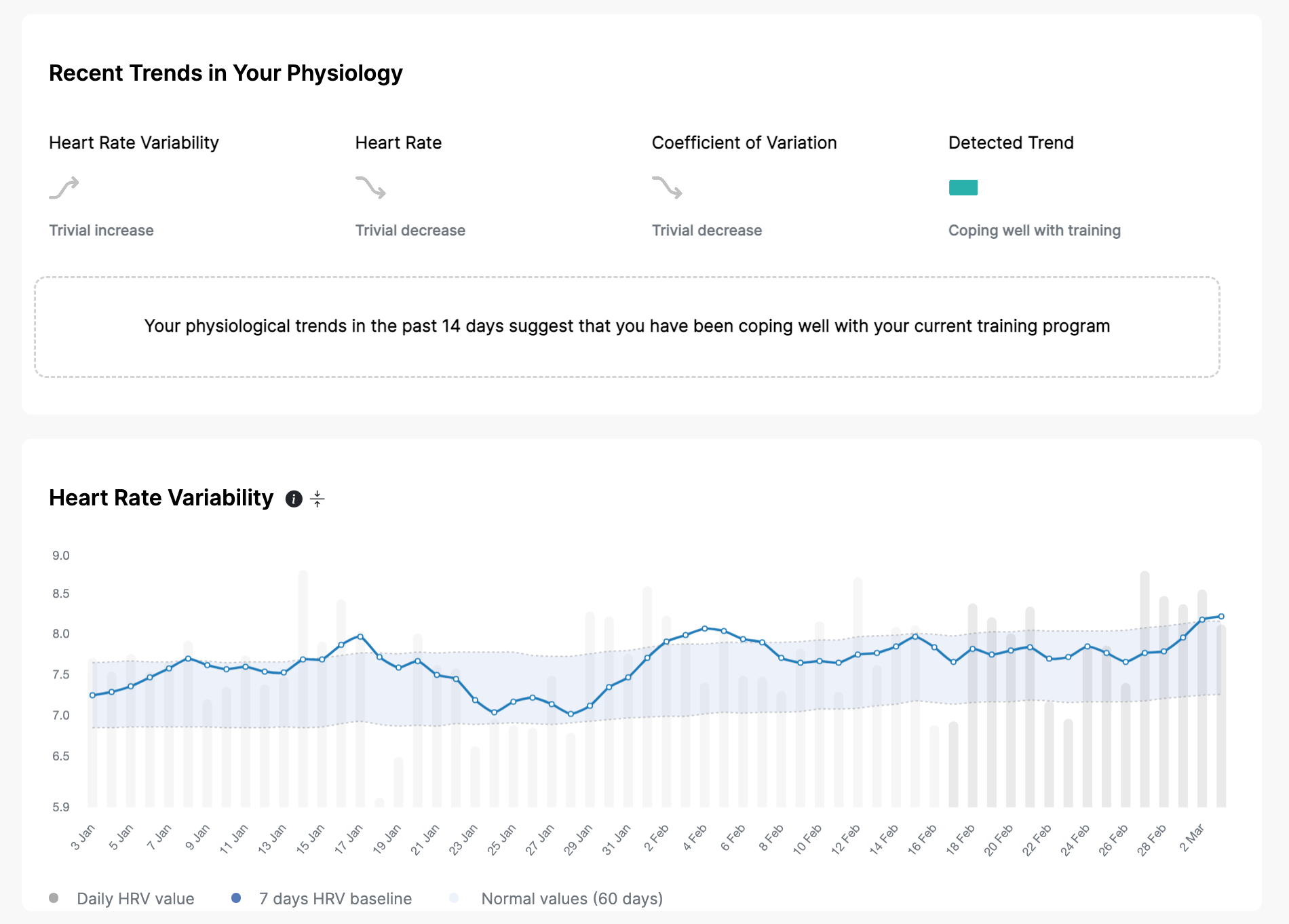Select the Heart Rate Variability section header
1289x924 pixels.
(x=133, y=142)
